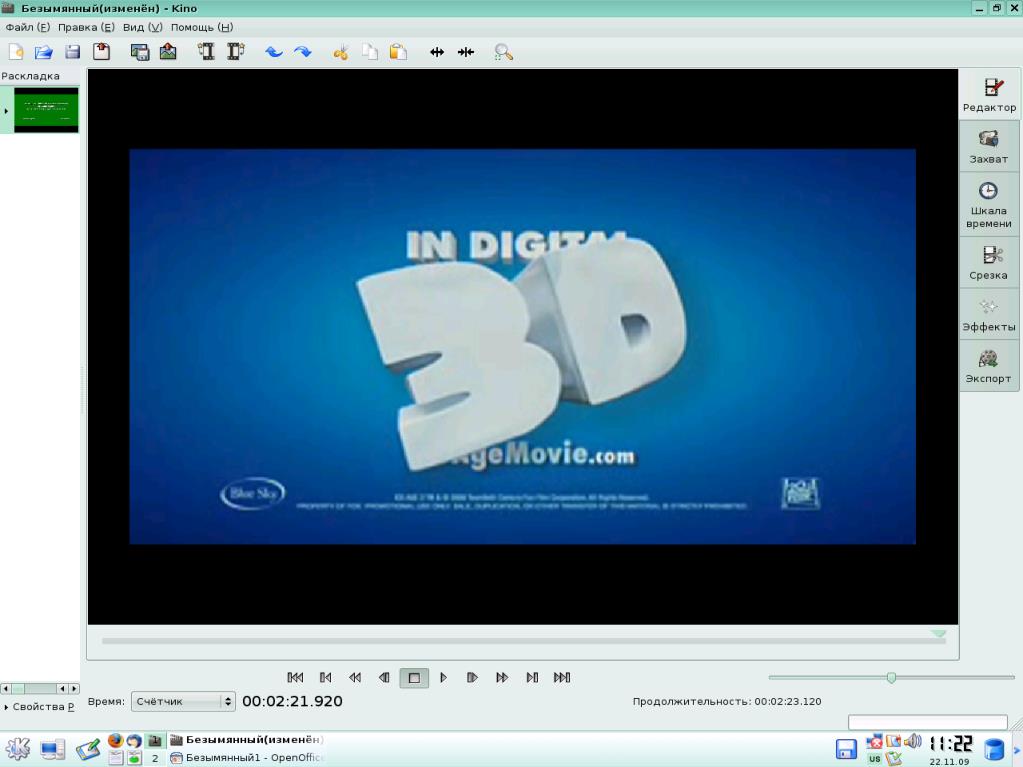Insert a file before the current scene
This screenshot has width=1023, height=767.
(x=206, y=52)
